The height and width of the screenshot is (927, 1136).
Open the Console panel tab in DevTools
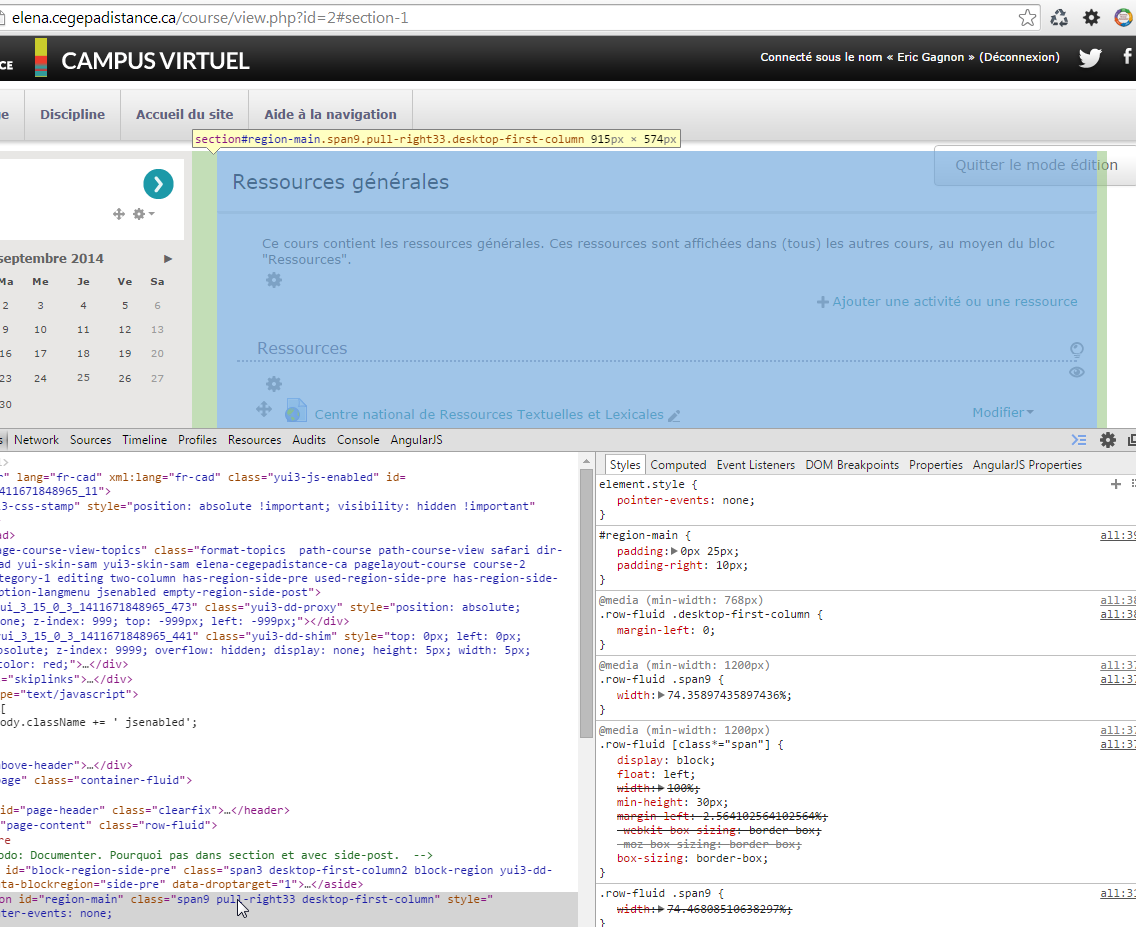point(358,440)
